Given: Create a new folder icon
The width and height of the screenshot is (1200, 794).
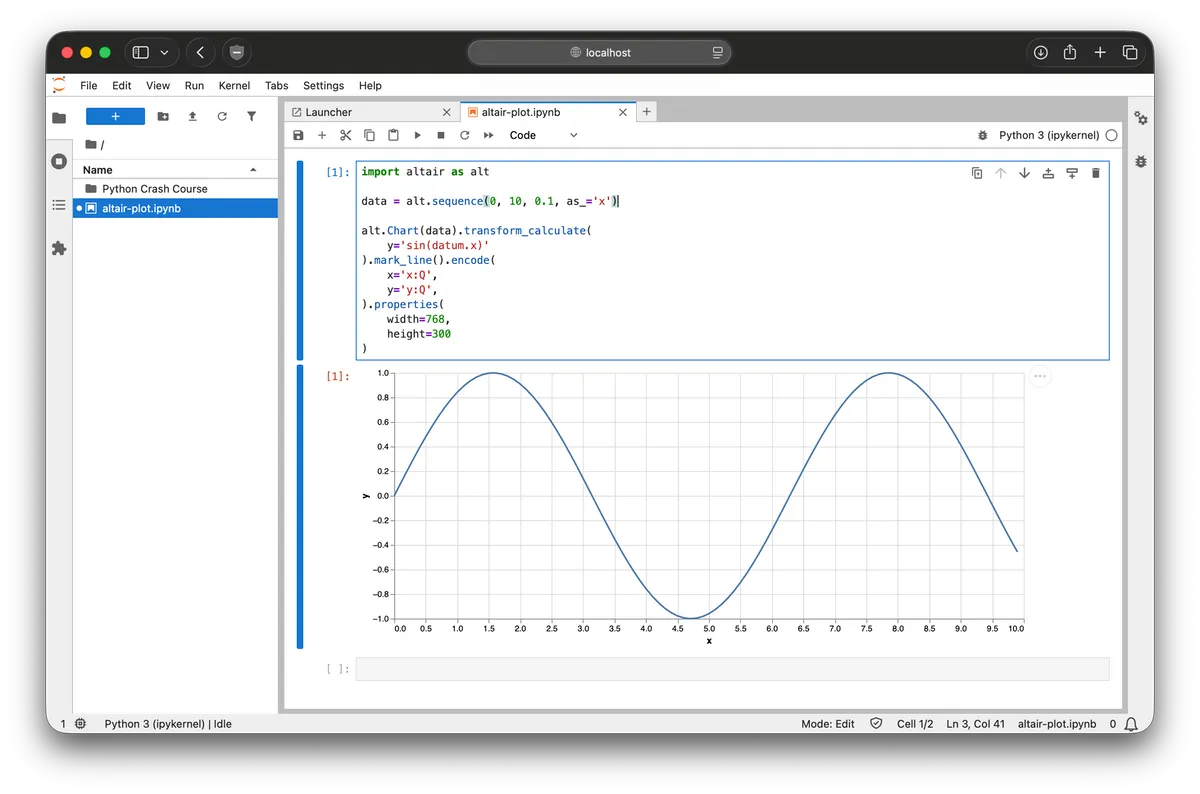Looking at the screenshot, I should (163, 116).
